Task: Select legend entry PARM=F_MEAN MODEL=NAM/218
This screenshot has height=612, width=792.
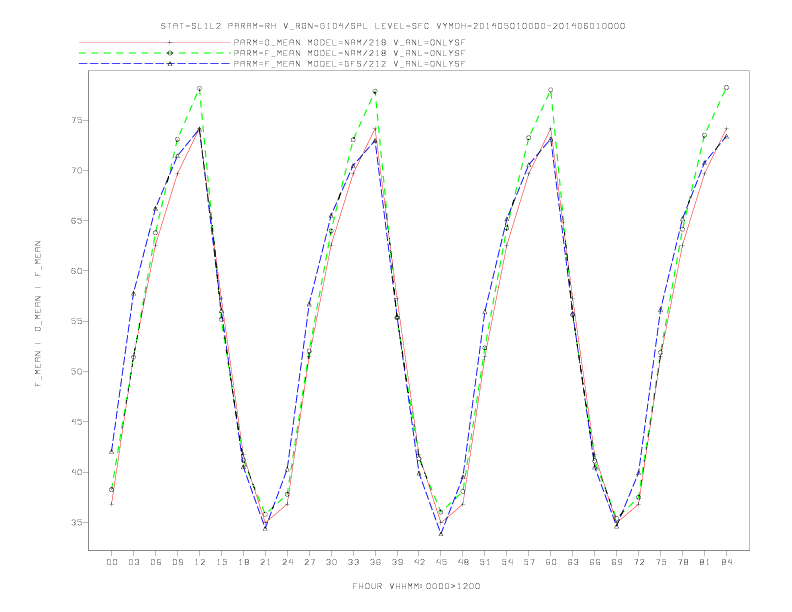Action: coord(349,53)
